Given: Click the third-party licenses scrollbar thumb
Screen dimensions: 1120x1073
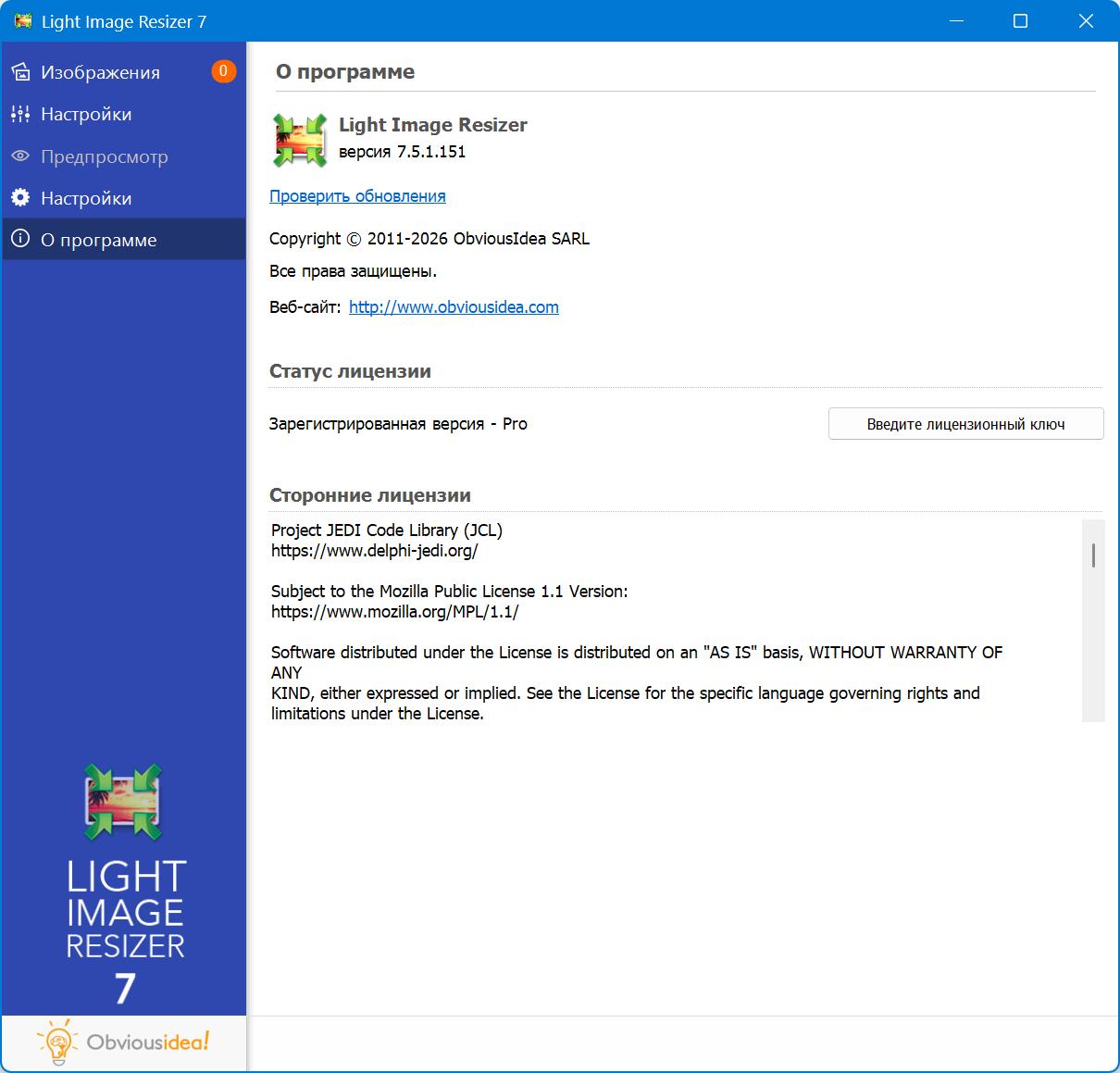Looking at the screenshot, I should 1093,555.
